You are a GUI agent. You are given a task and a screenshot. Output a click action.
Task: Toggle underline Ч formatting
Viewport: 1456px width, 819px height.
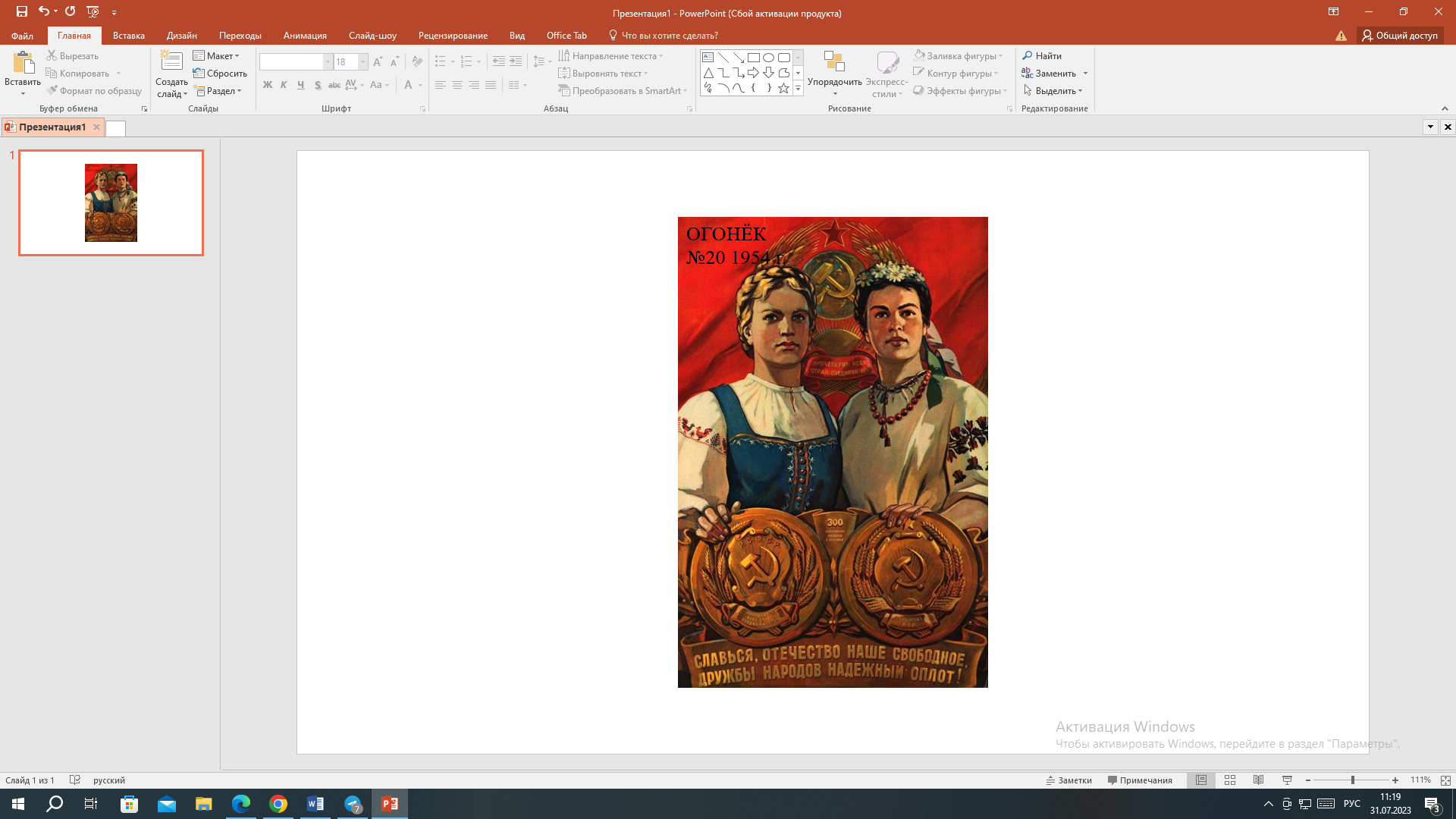click(x=300, y=85)
